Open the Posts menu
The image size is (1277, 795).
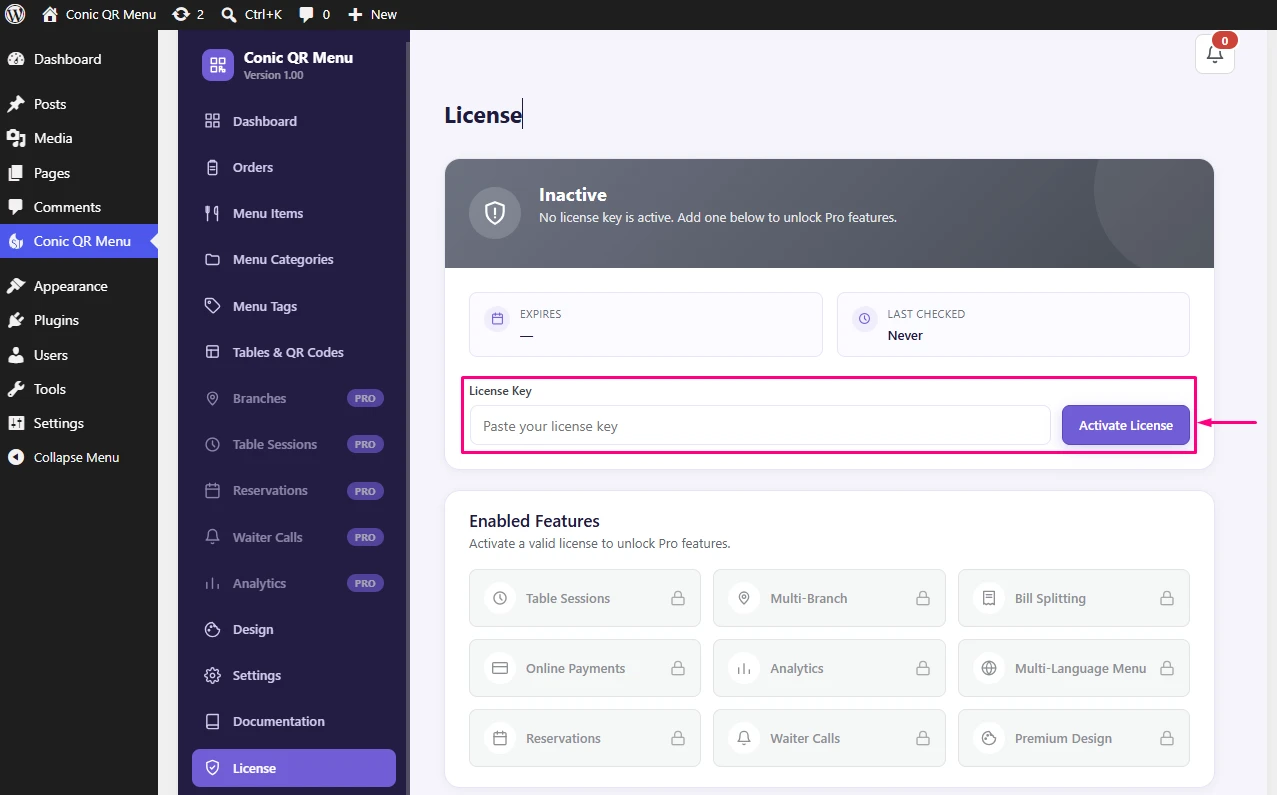point(79,104)
